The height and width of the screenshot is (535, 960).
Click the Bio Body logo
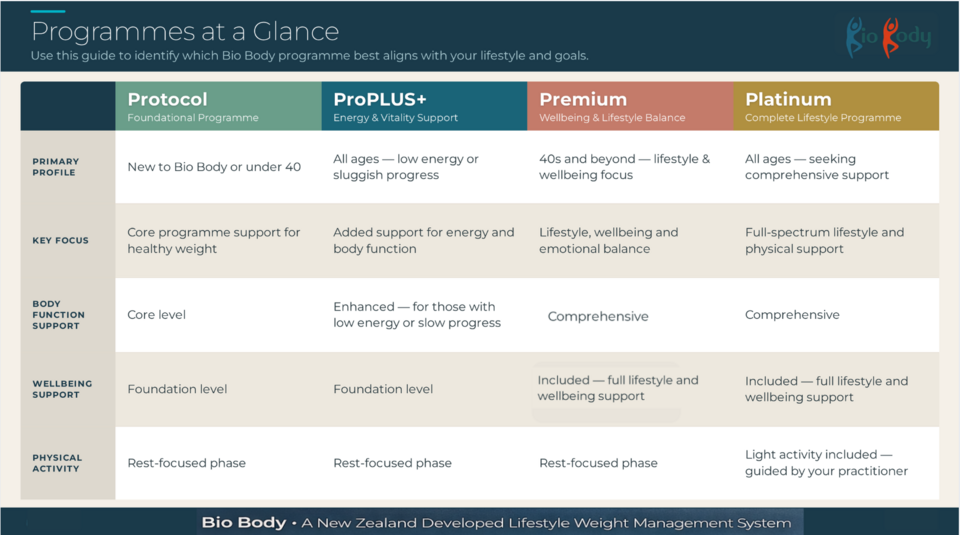tap(887, 37)
